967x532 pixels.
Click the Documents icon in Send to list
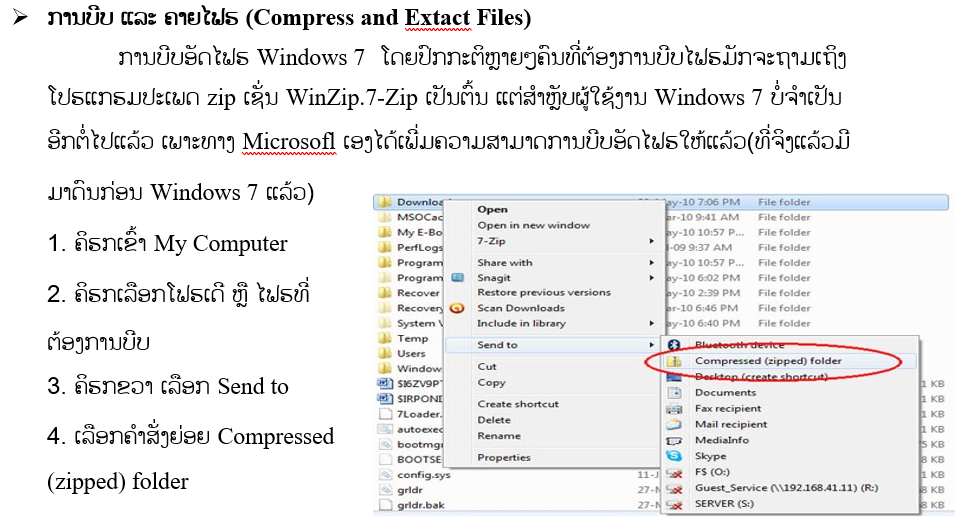click(x=675, y=392)
